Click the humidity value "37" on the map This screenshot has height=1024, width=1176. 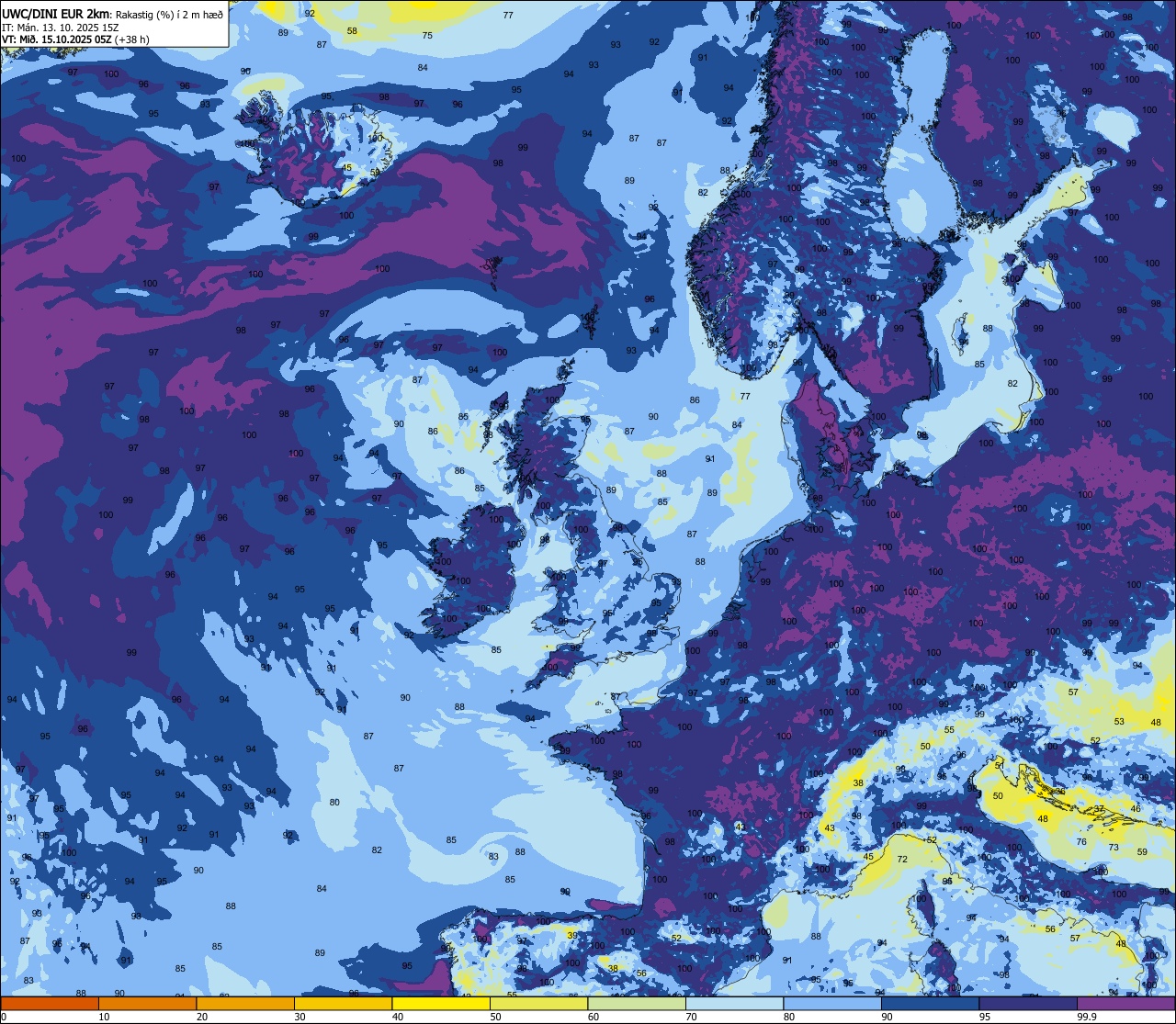click(1099, 808)
